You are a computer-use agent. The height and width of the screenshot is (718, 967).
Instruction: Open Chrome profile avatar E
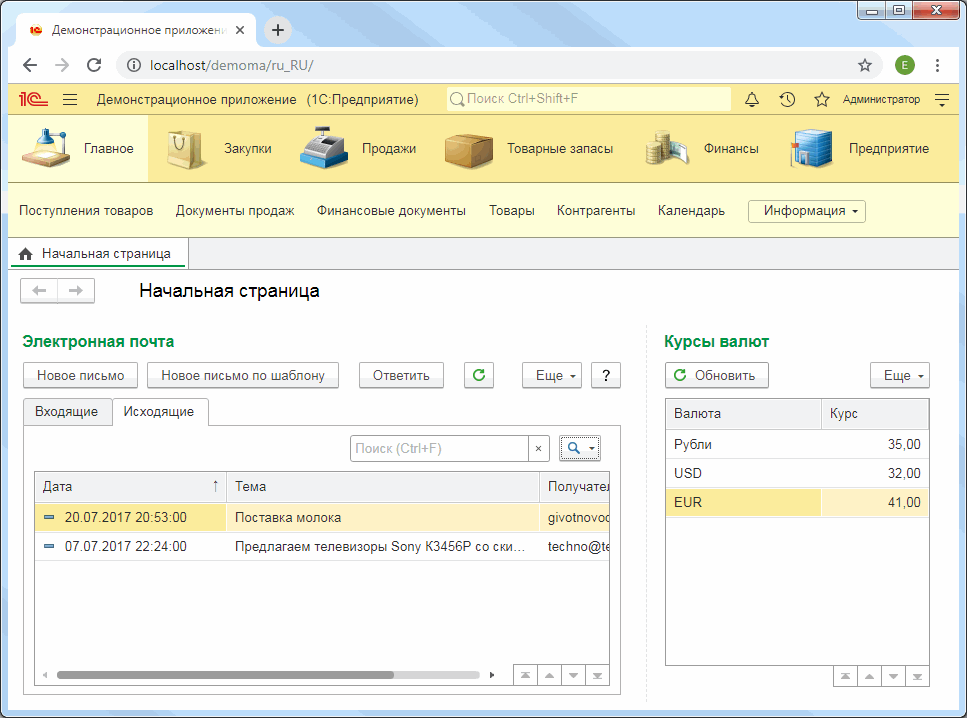point(905,65)
